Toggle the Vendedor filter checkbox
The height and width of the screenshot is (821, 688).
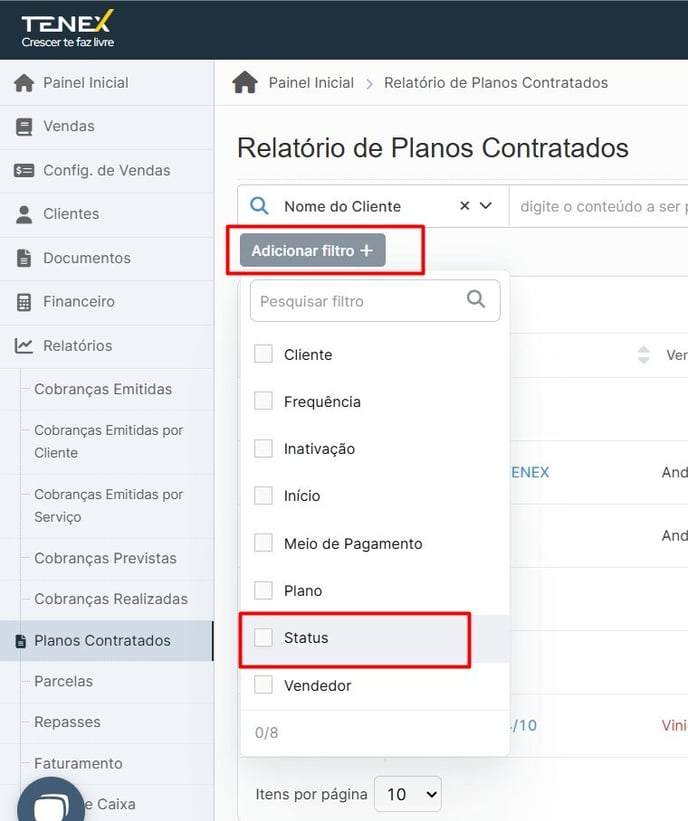click(263, 685)
